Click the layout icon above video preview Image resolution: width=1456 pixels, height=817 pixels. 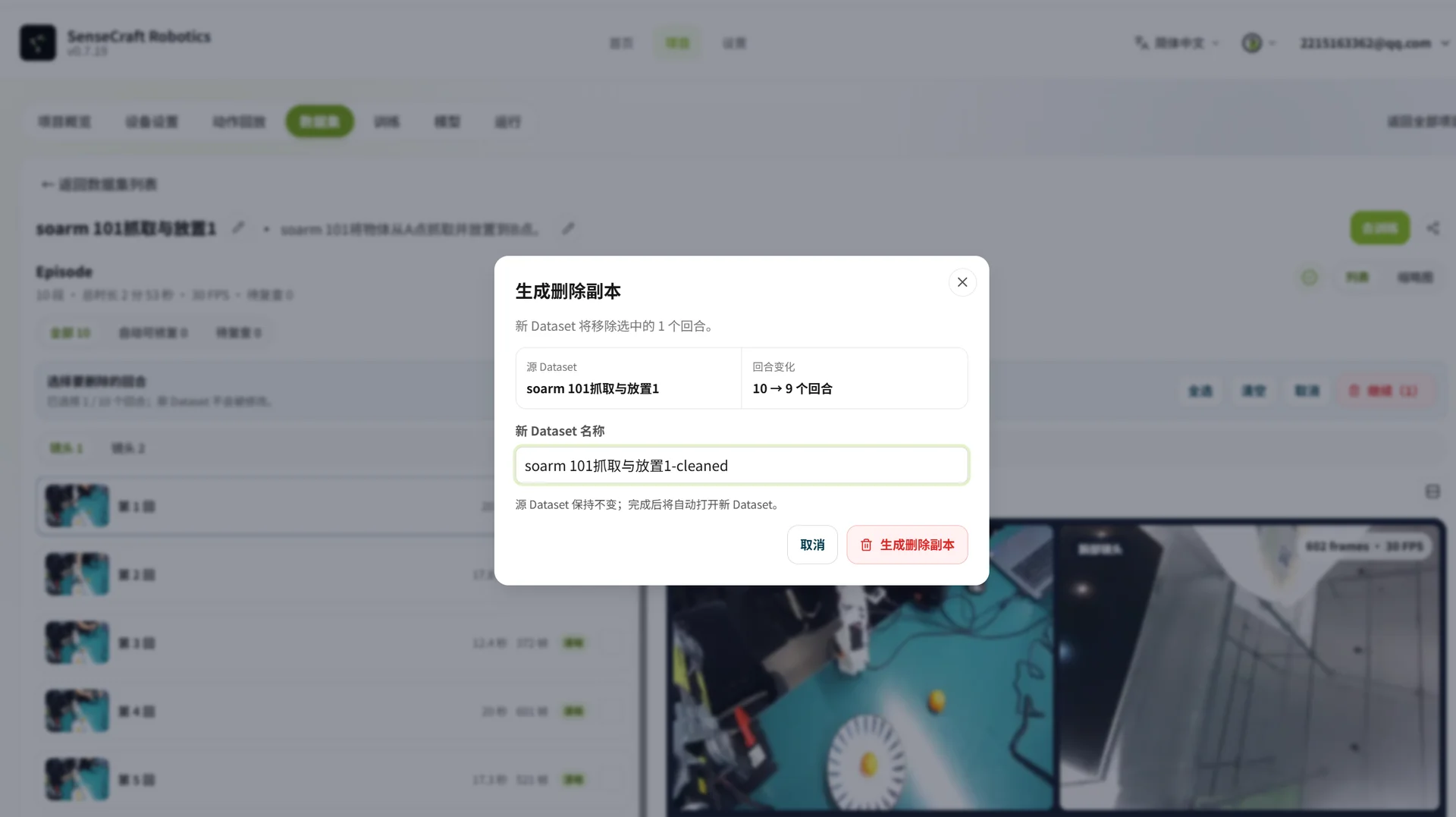point(1432,492)
